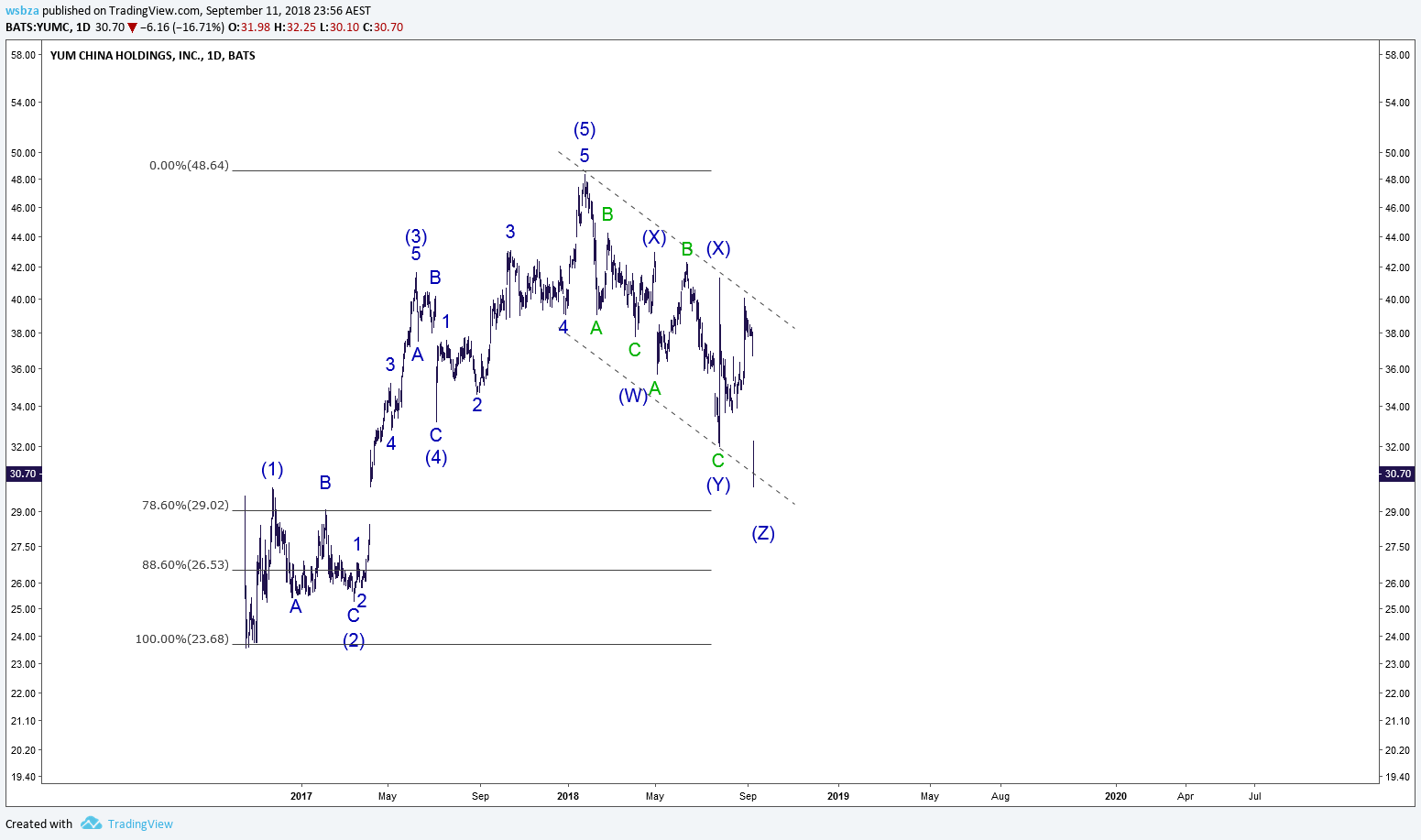Click the Aug label on the time axis

pyautogui.click(x=1000, y=796)
